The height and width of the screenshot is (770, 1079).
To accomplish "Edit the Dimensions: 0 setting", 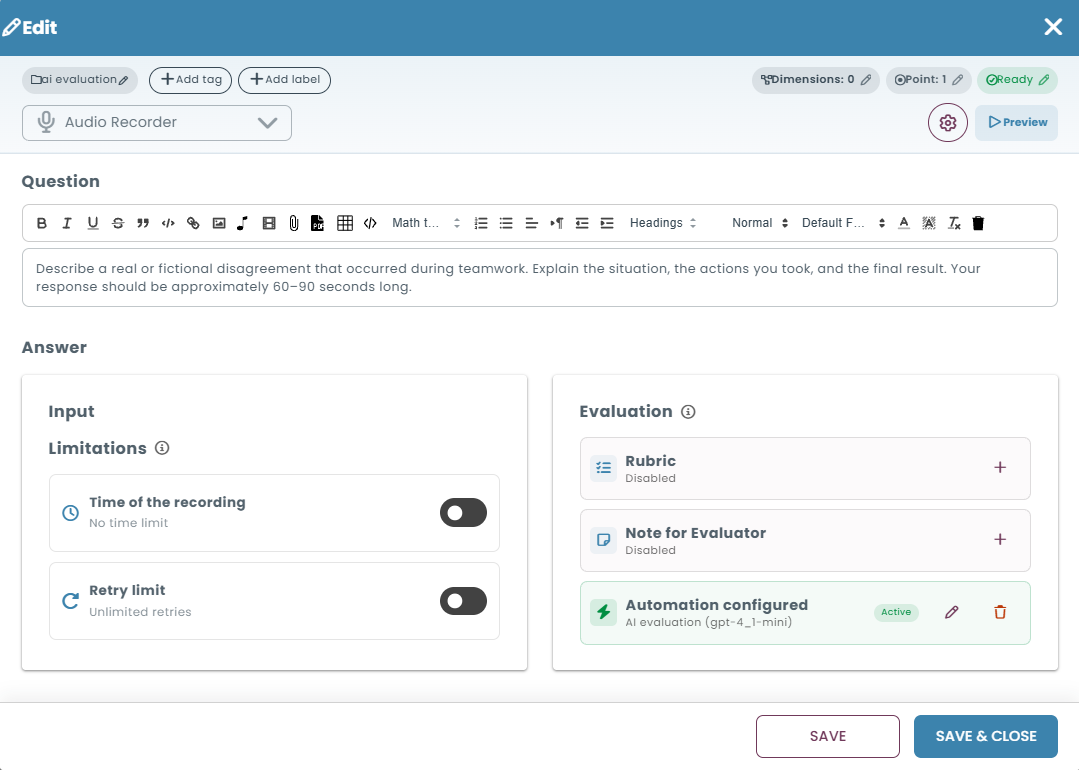I will 815,80.
